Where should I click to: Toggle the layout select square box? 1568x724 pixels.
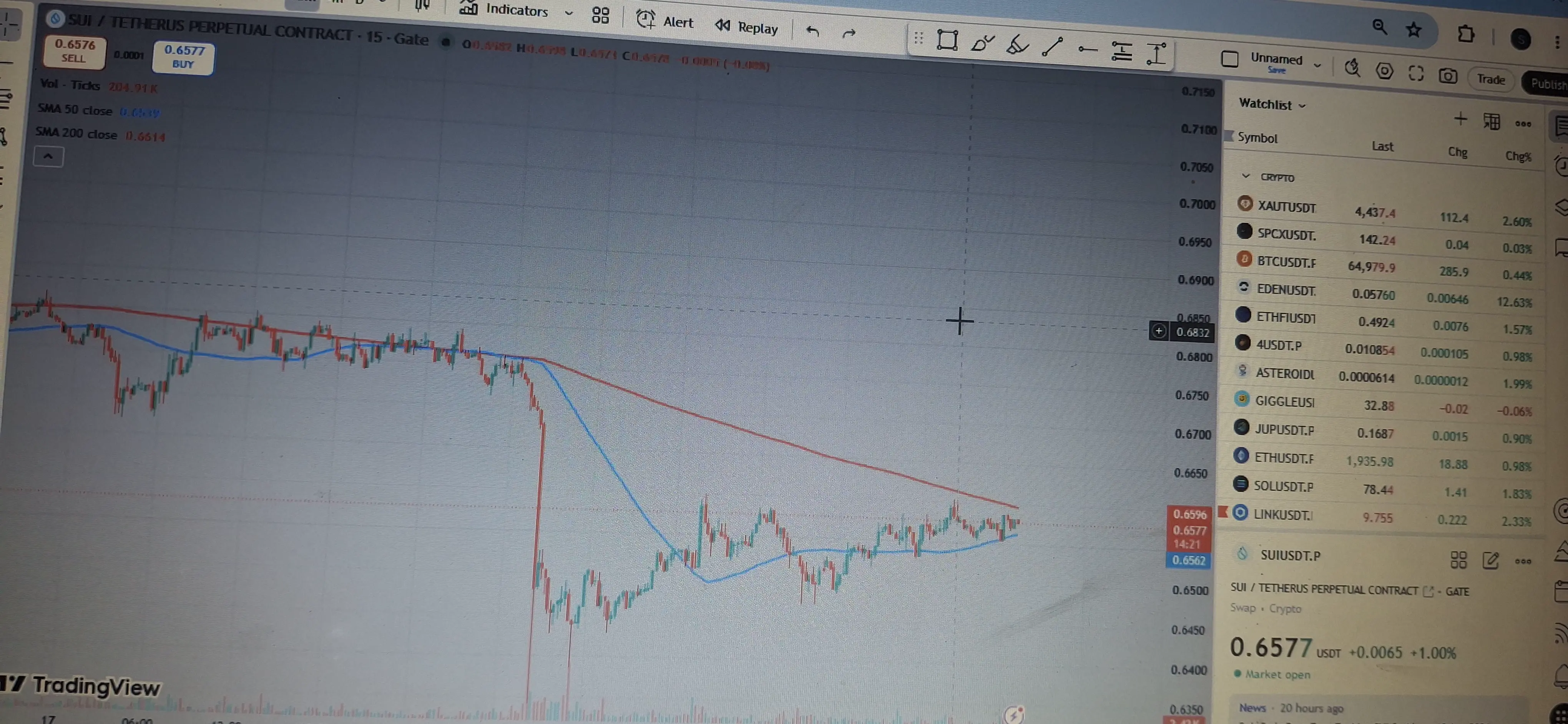point(1229,58)
